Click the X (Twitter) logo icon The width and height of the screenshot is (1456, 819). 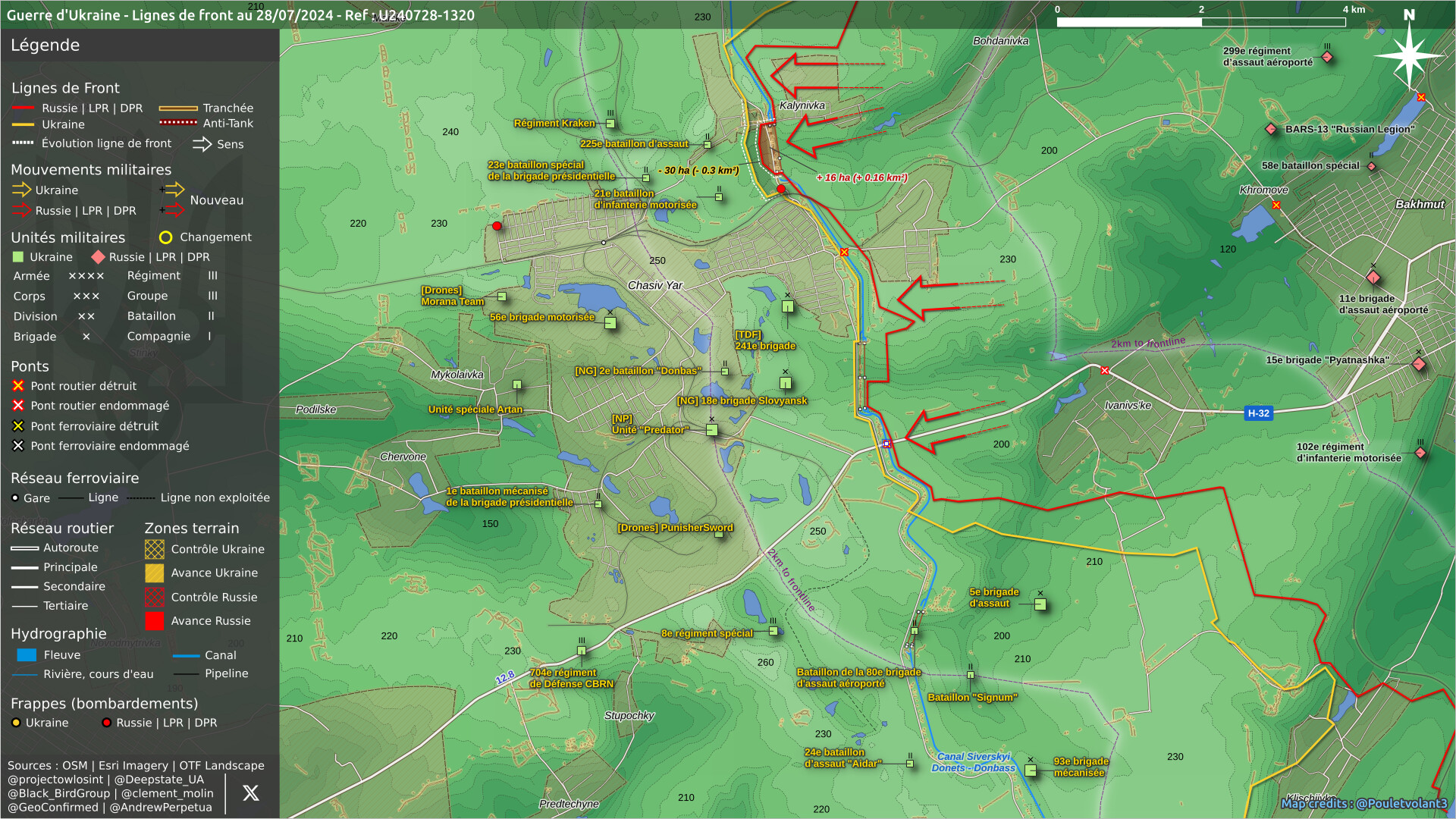[250, 793]
